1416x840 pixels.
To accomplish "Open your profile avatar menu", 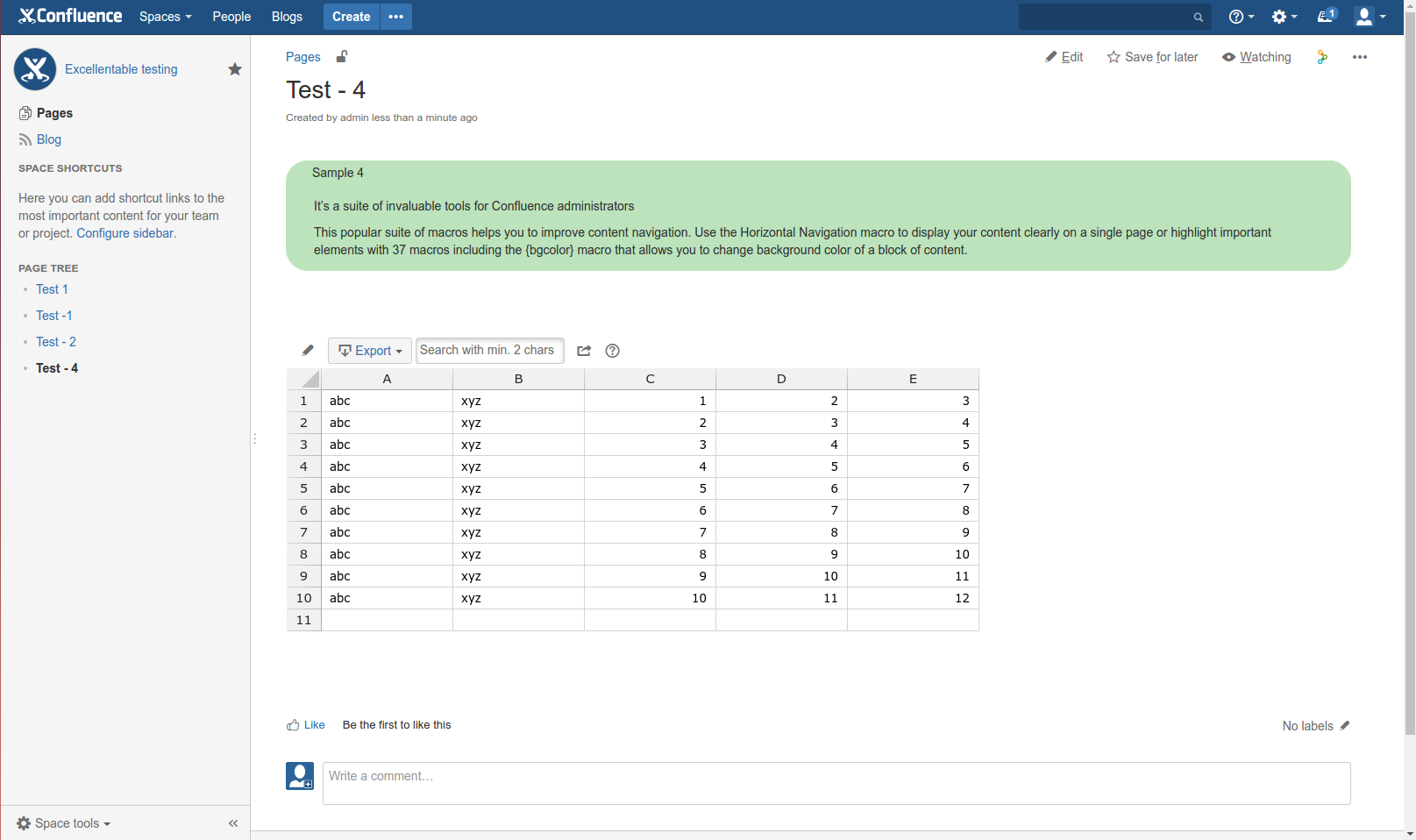I will coord(1364,17).
